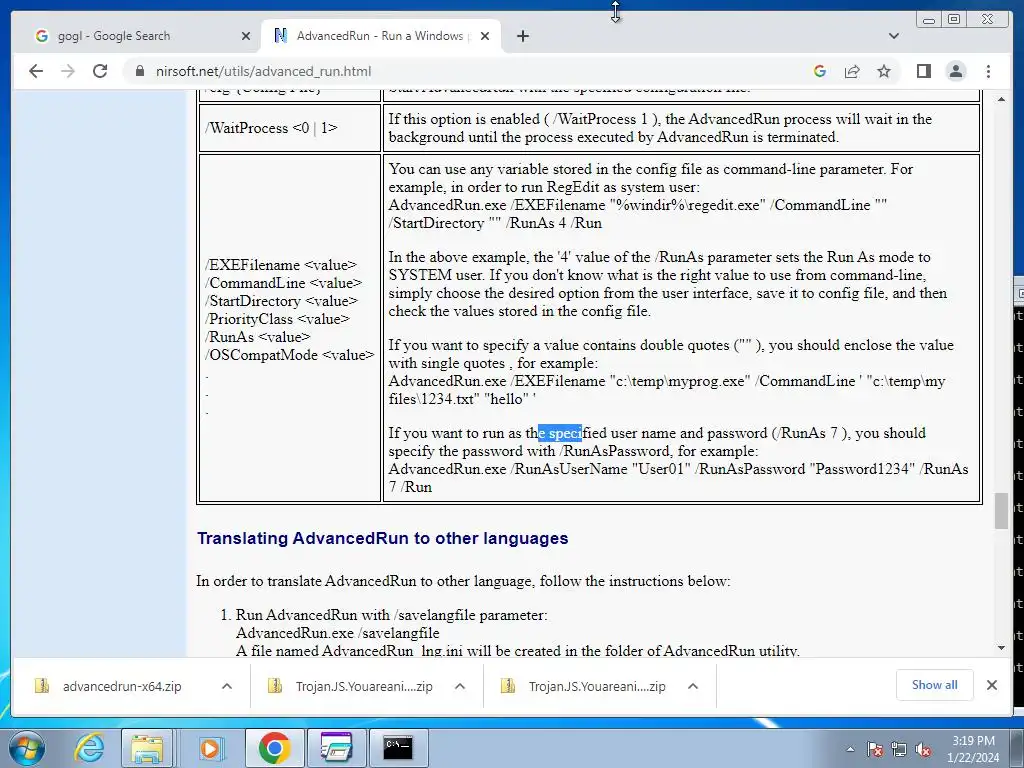The height and width of the screenshot is (768, 1024).
Task: Expand options for second Trojan.JS.Youareani zip
Action: pos(693,686)
